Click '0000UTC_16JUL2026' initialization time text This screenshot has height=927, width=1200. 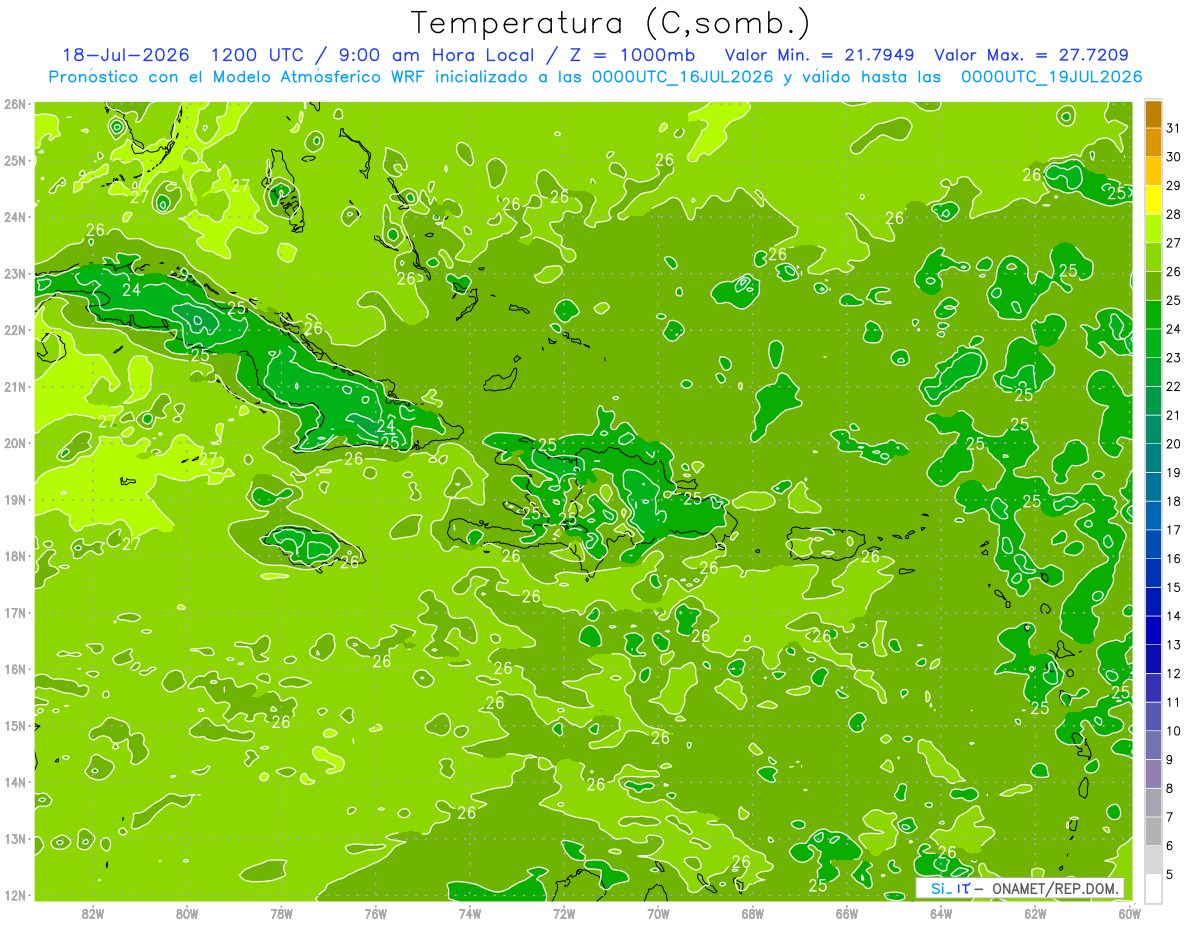click(x=683, y=77)
